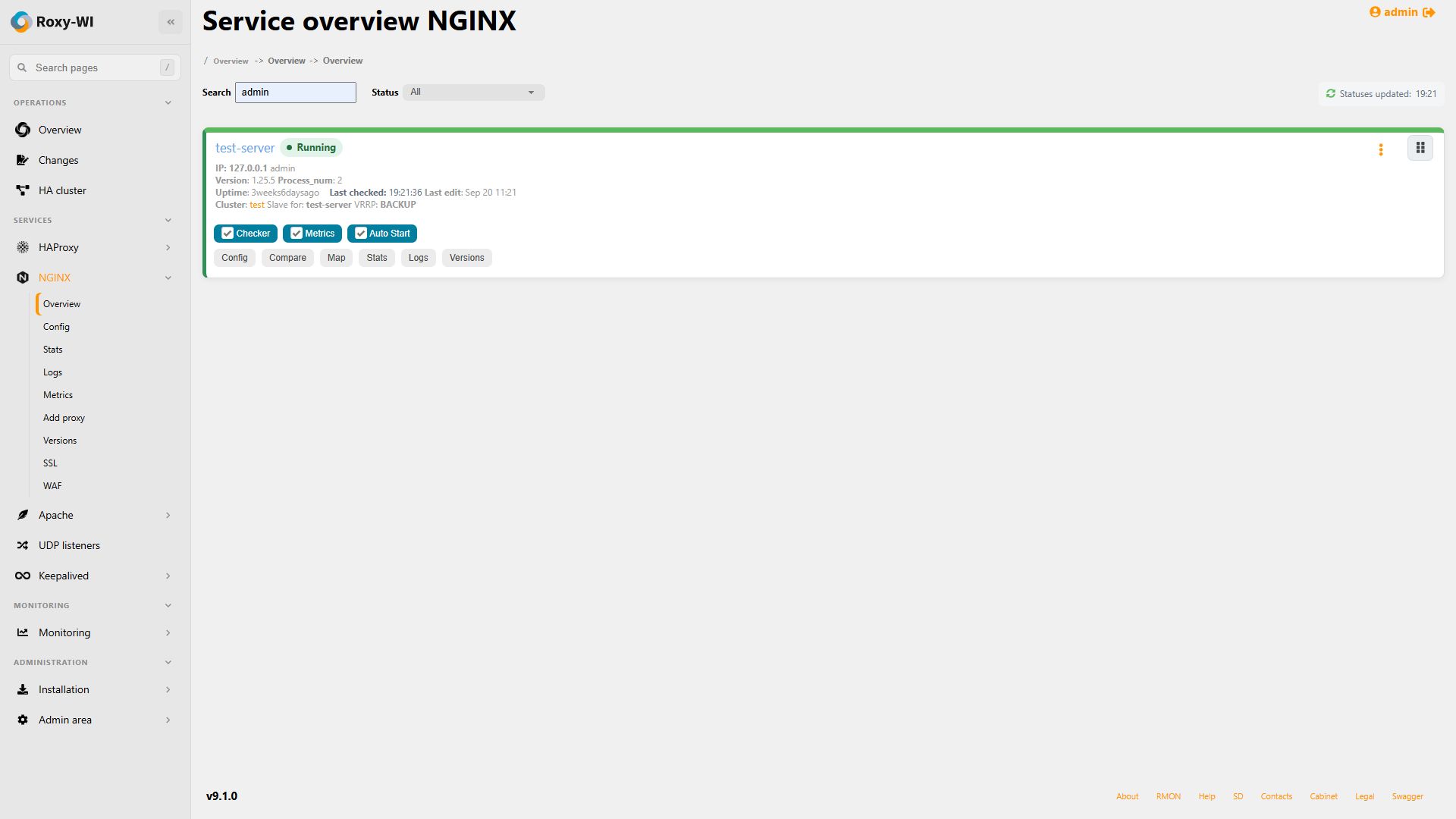
Task: Click the Changes pencil icon
Action: click(23, 160)
